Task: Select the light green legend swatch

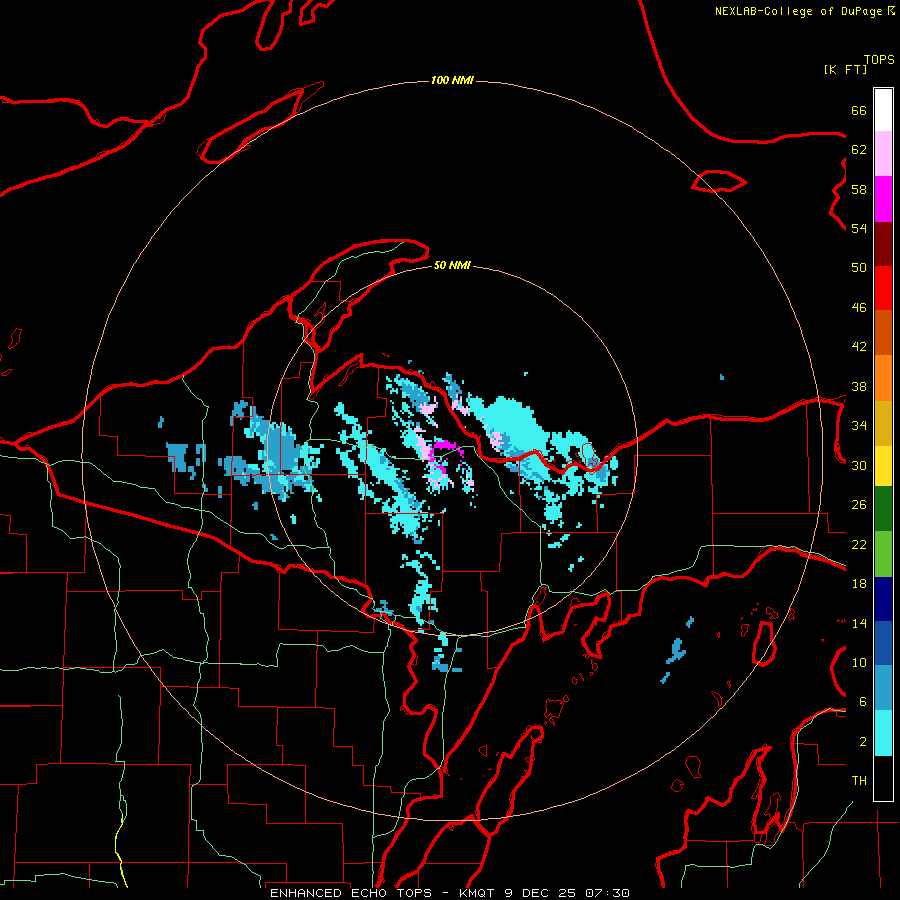Action: pos(883,554)
